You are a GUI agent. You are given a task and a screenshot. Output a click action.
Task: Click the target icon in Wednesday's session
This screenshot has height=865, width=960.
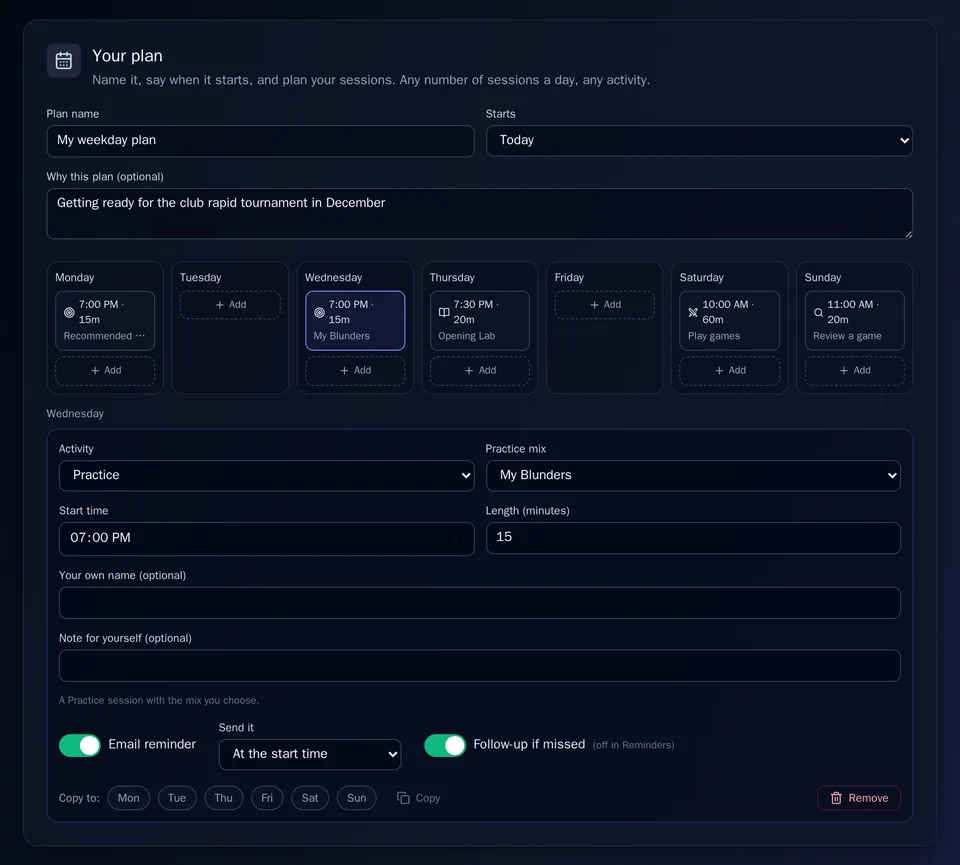(319, 312)
